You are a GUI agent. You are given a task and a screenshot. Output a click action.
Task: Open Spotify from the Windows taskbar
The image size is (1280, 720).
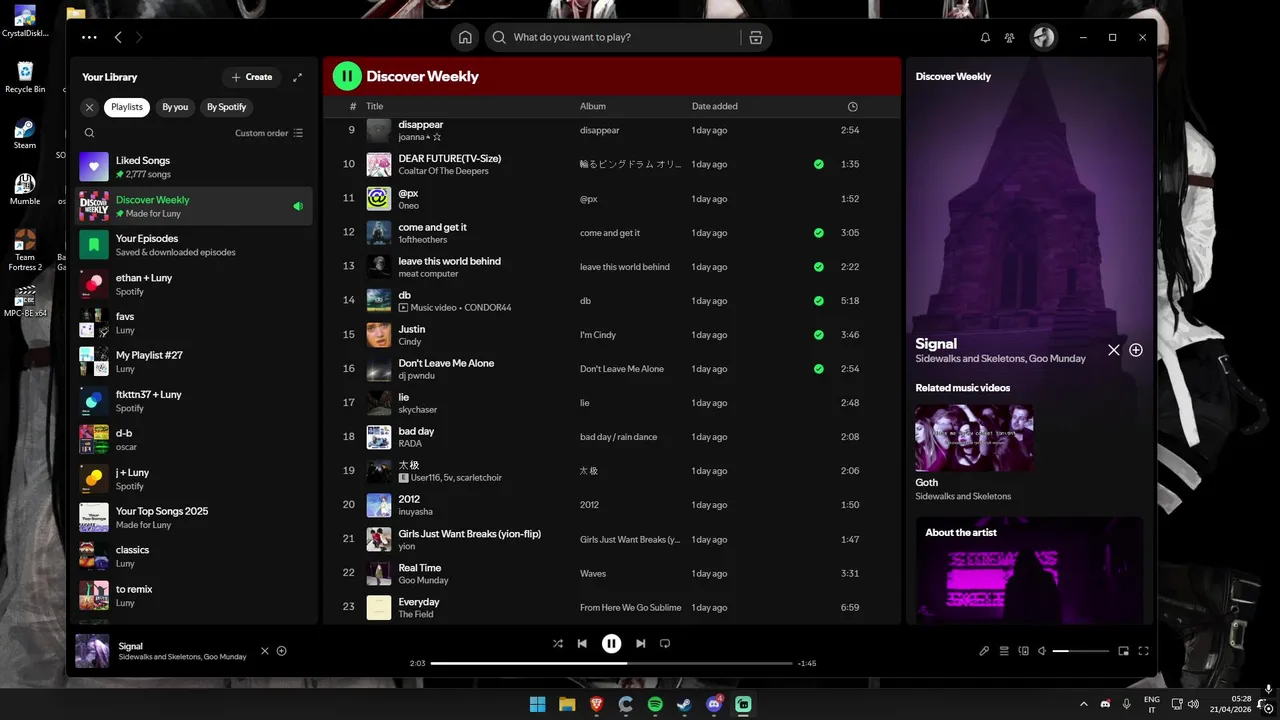click(655, 704)
